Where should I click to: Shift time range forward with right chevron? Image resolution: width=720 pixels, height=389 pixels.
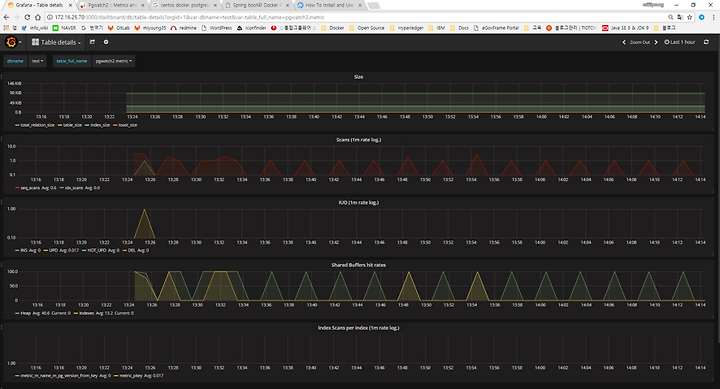click(656, 42)
